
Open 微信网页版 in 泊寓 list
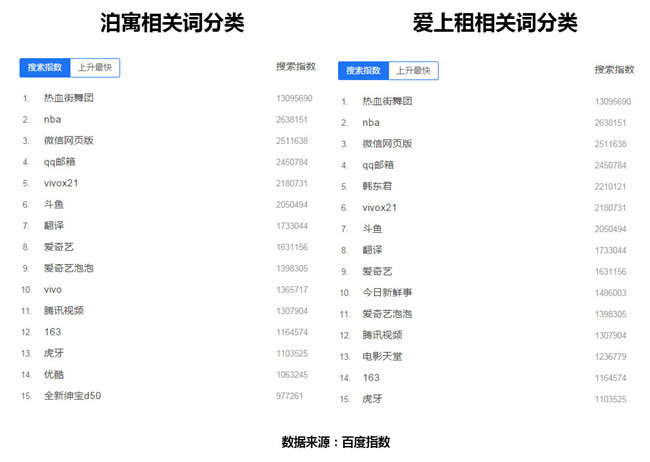coord(69,141)
